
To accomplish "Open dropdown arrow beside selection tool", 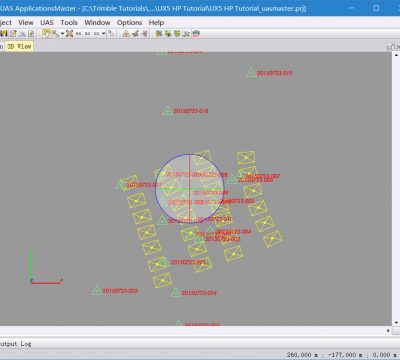I will (x=62, y=33).
